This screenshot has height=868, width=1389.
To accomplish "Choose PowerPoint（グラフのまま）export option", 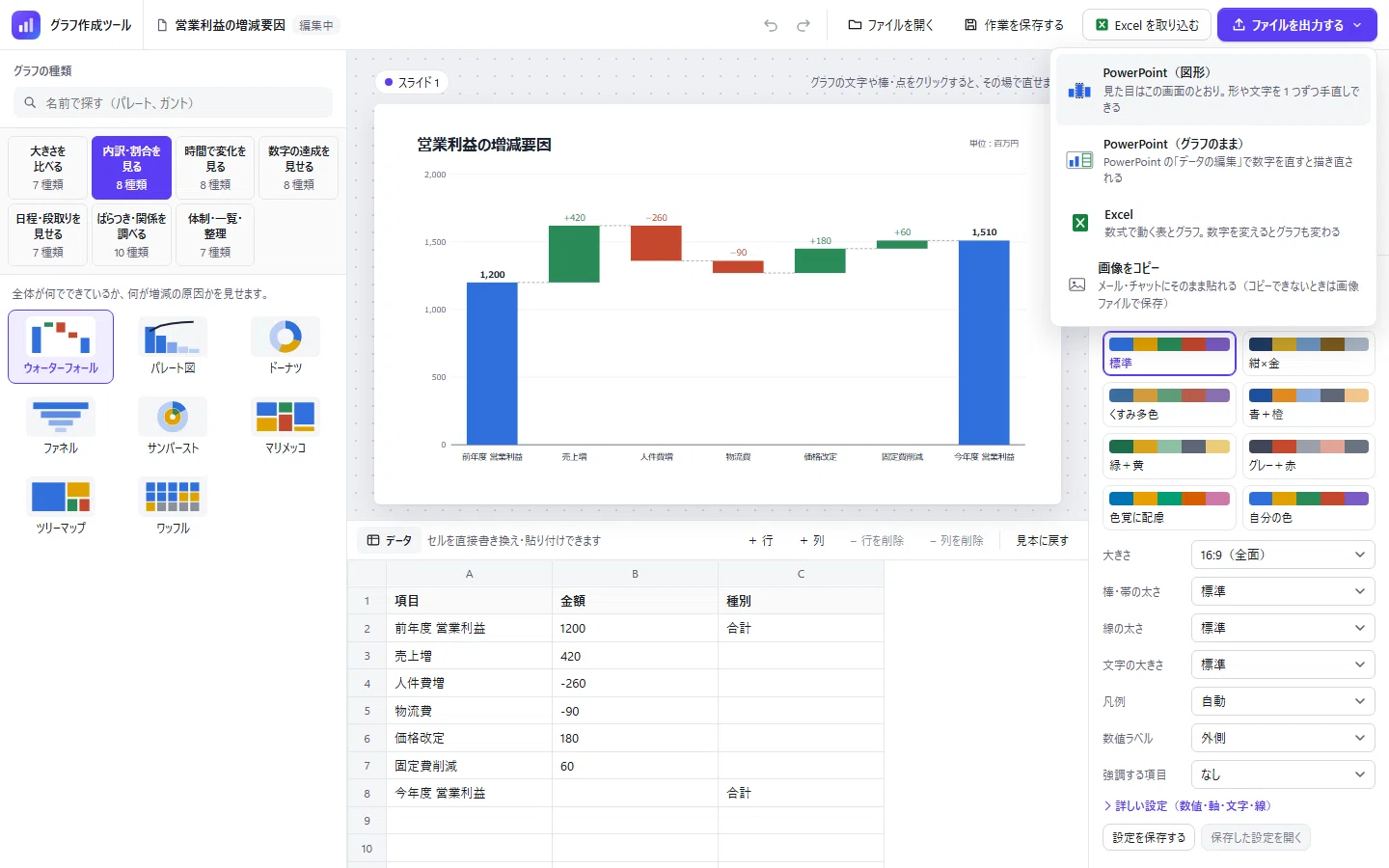I will tap(1213, 161).
